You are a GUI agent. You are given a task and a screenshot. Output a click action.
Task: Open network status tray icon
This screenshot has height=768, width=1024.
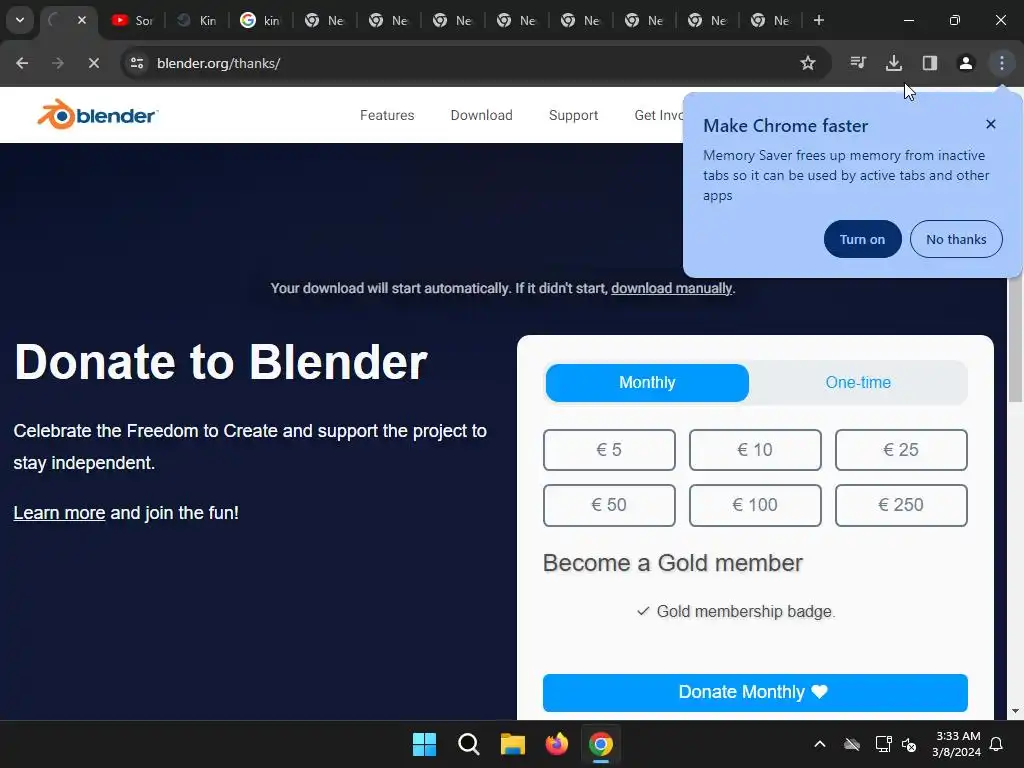(x=883, y=744)
